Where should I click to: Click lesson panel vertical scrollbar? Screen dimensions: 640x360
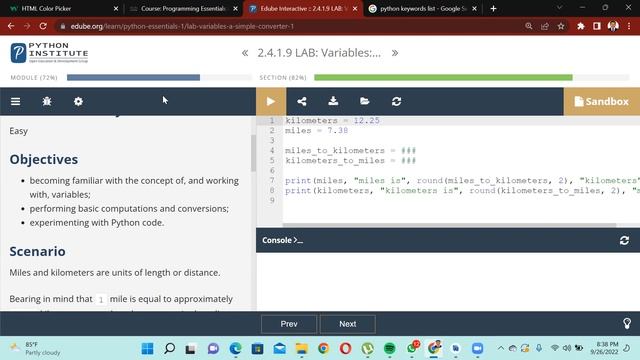[253, 153]
